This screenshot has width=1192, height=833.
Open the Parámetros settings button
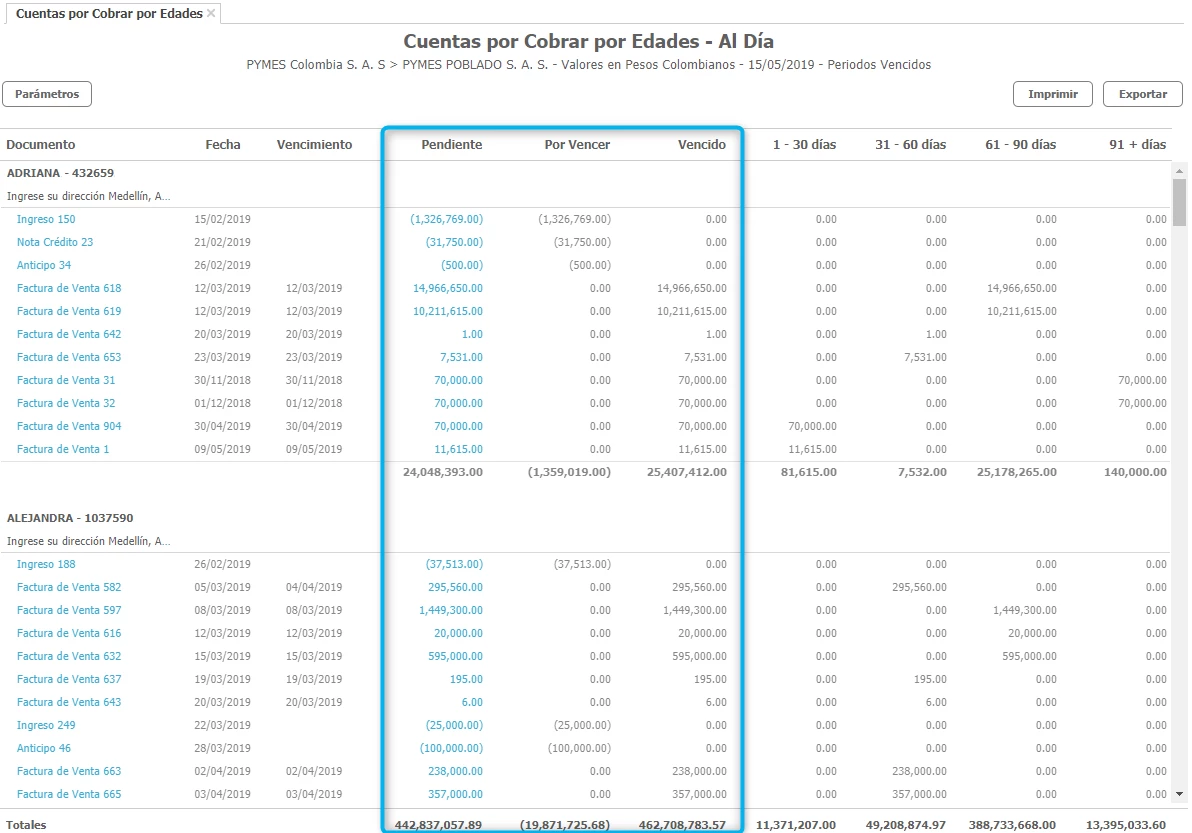pos(47,94)
